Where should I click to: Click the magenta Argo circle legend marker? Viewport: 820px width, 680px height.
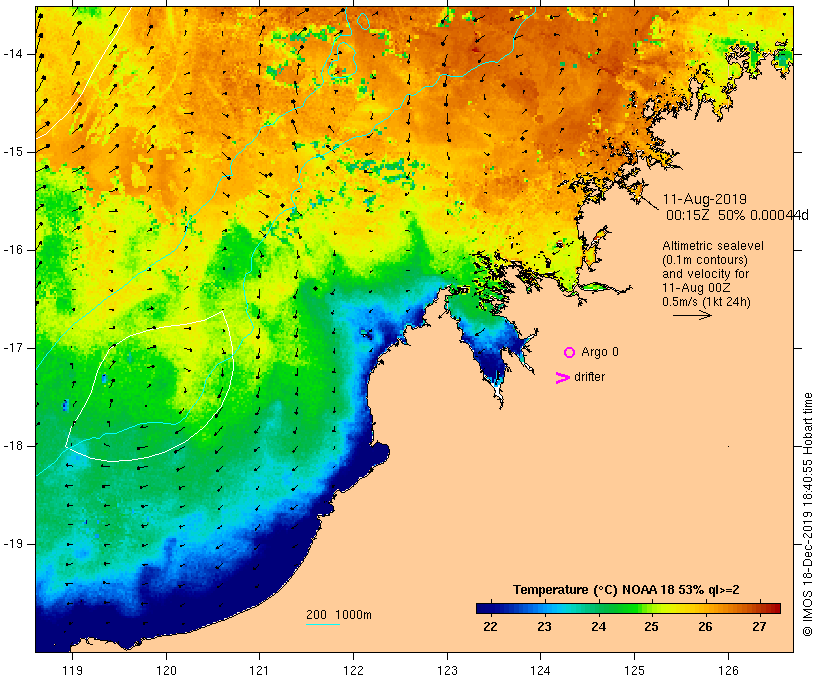pyautogui.click(x=569, y=352)
